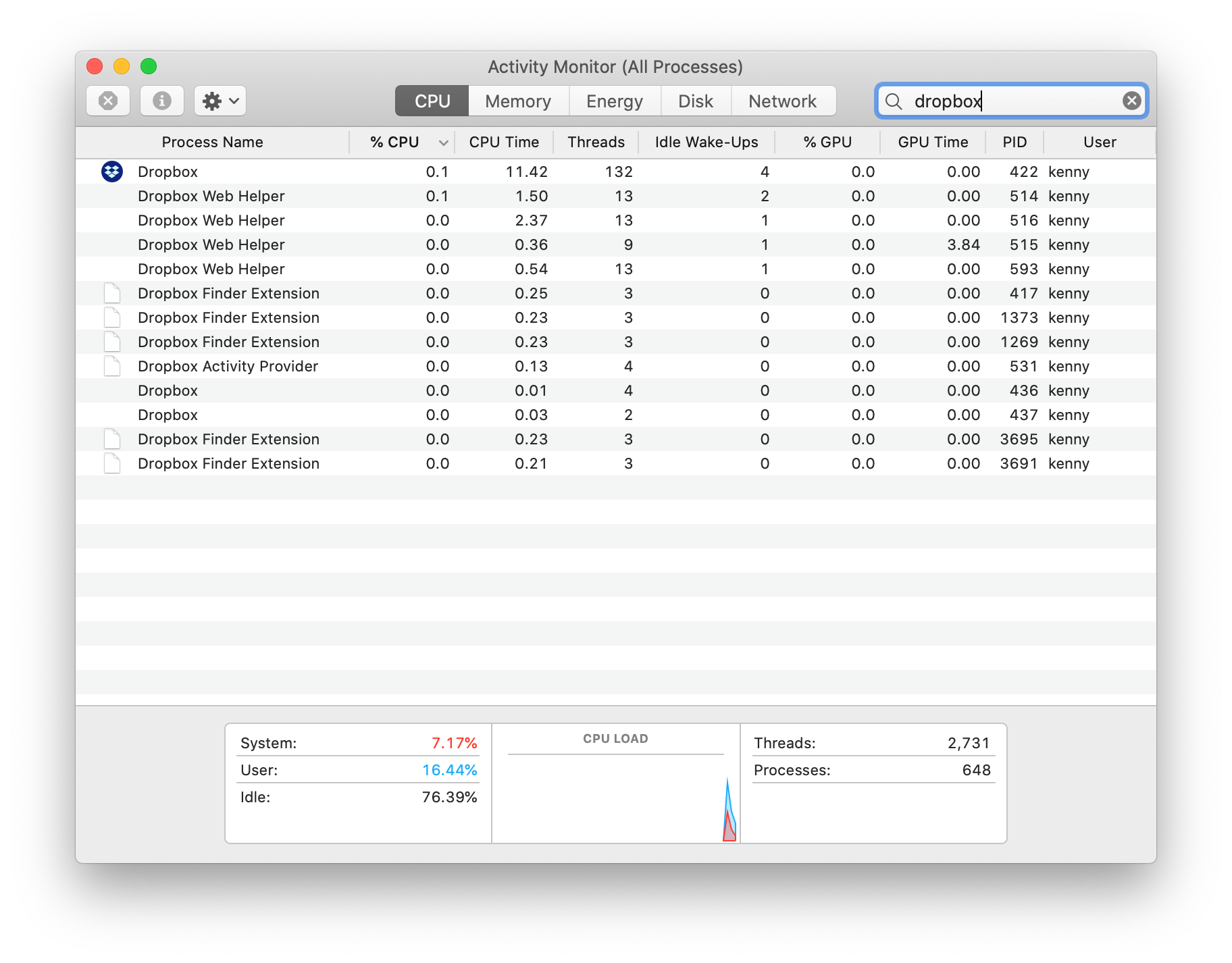This screenshot has width=1232, height=963.
Task: Select Dropbox Web Helper with PID 516
Action: pos(616,220)
